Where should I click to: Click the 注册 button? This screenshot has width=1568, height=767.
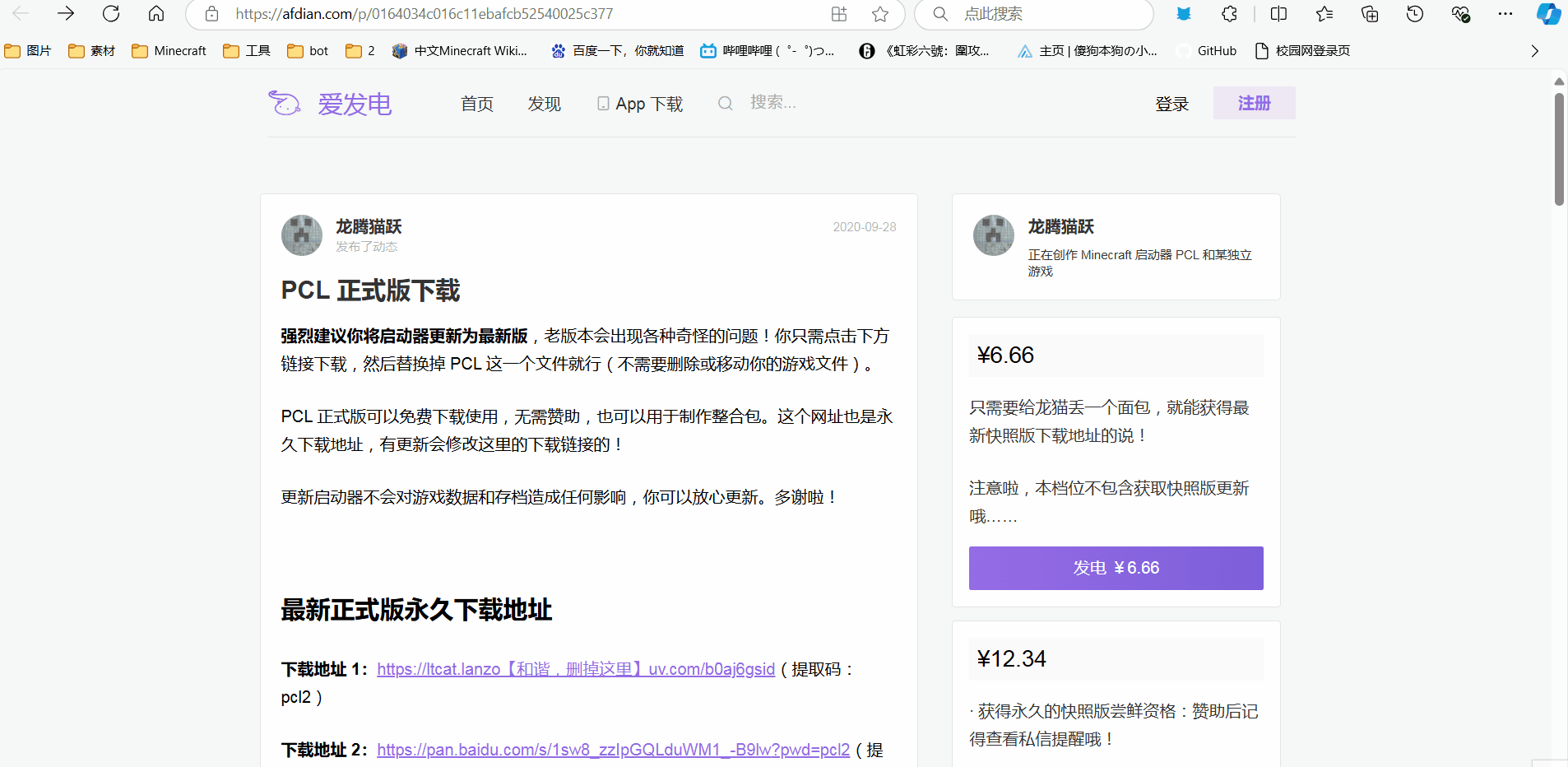1253,103
